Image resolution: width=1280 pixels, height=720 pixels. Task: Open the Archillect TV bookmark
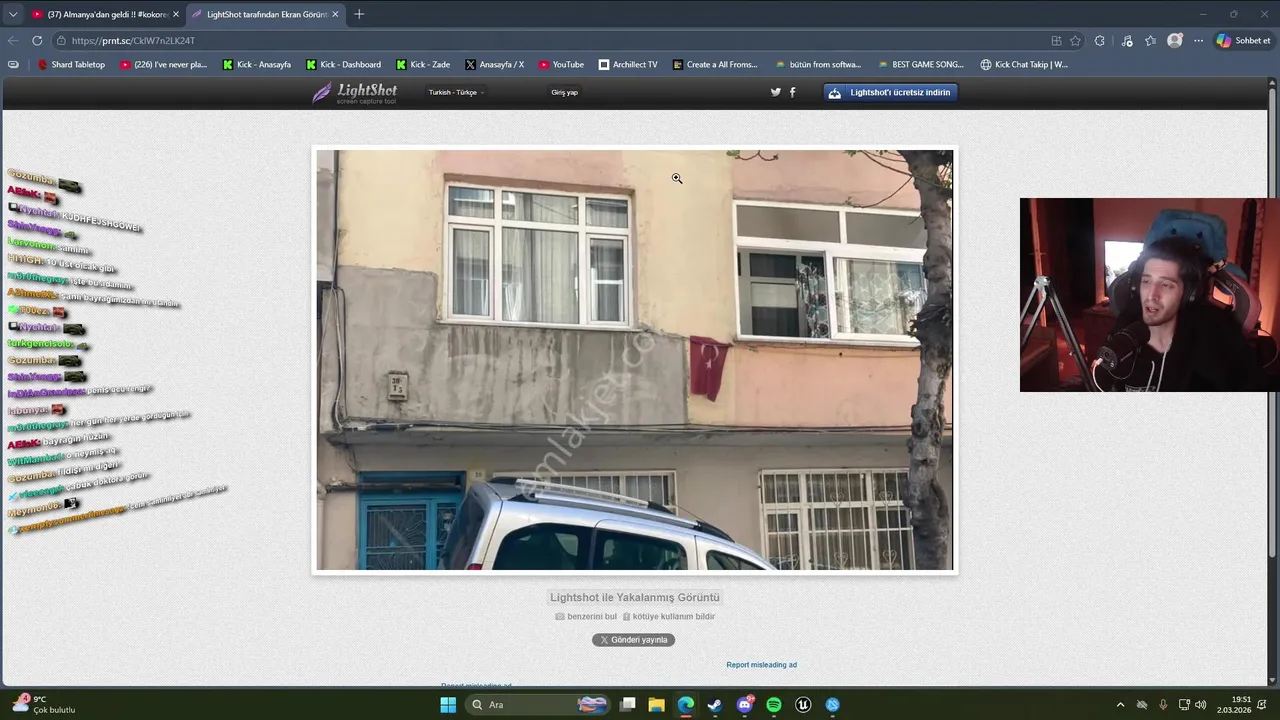628,65
